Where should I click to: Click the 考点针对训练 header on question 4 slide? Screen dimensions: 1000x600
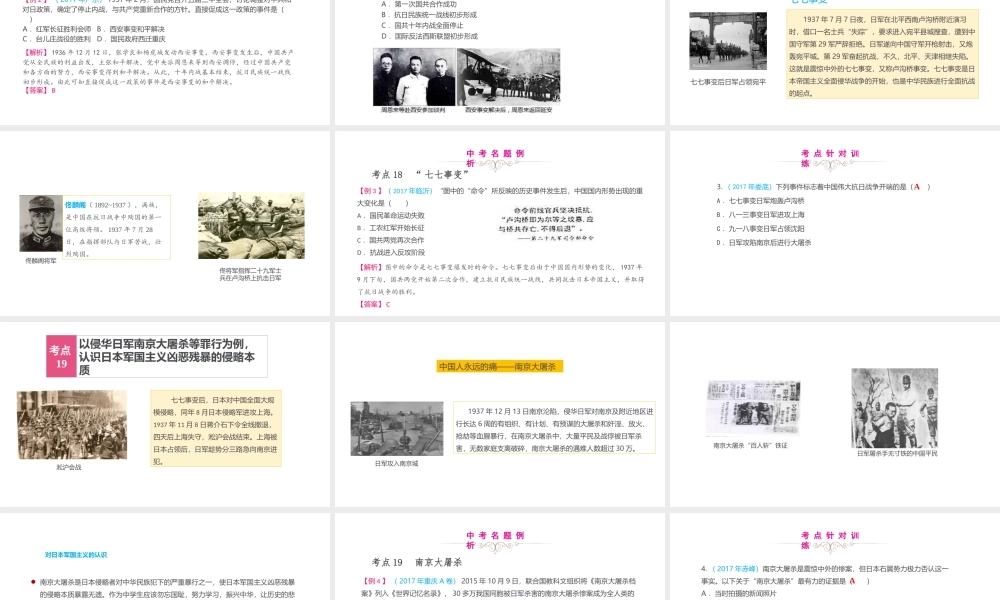[x=830, y=540]
